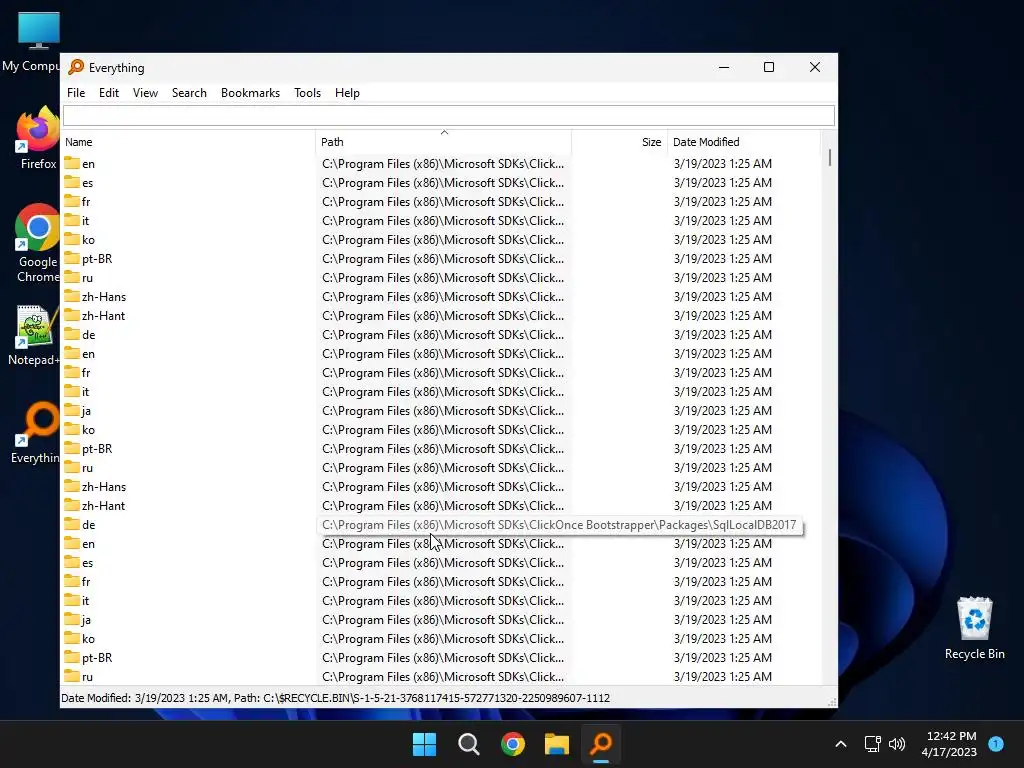
Task: Open the Edit menu
Action: pyautogui.click(x=108, y=93)
